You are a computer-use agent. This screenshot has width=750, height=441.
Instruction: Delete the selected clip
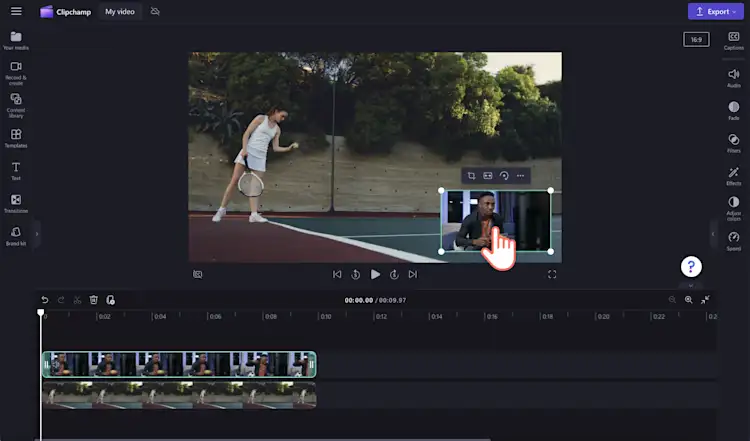(93, 300)
